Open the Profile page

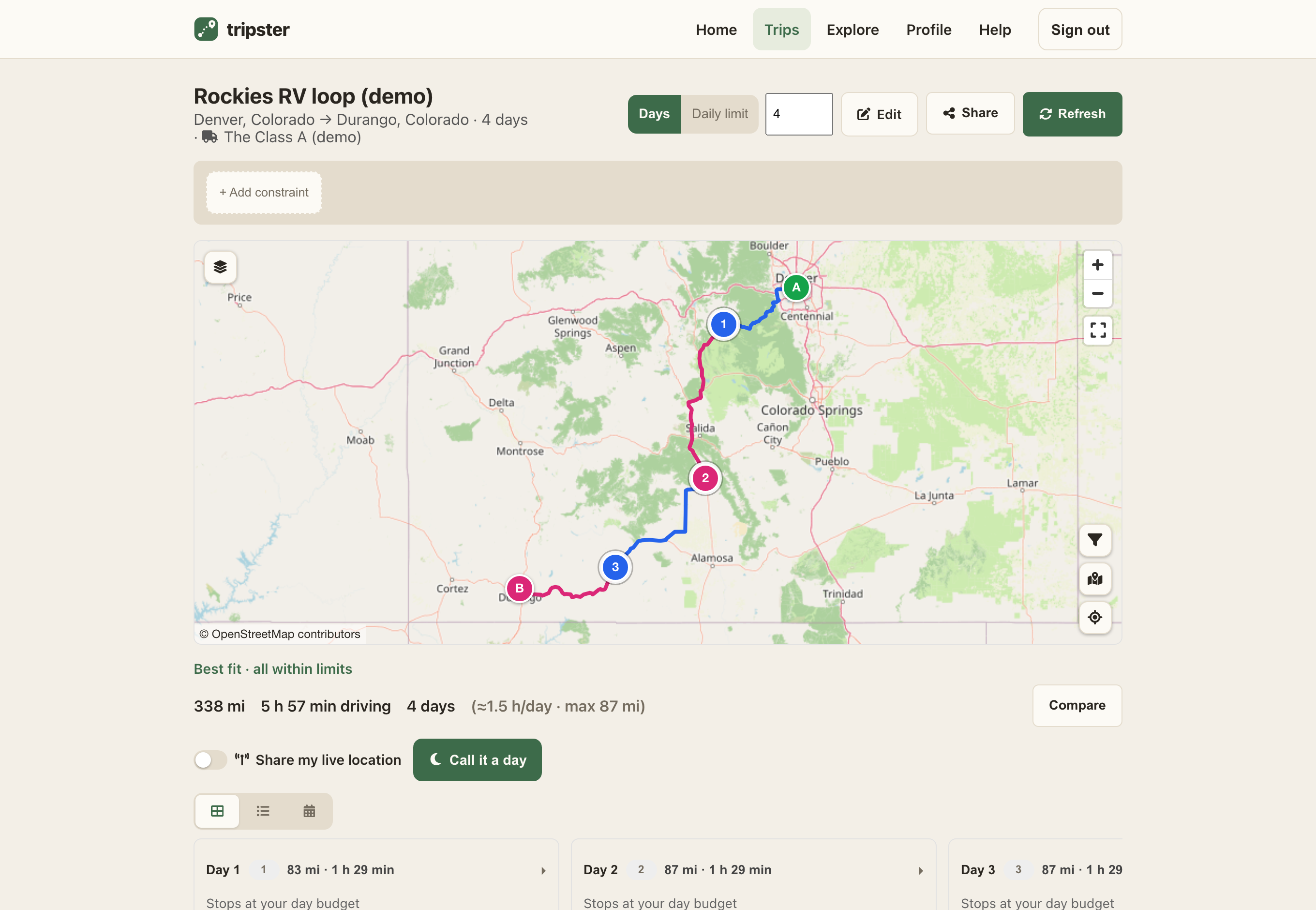pyautogui.click(x=928, y=30)
